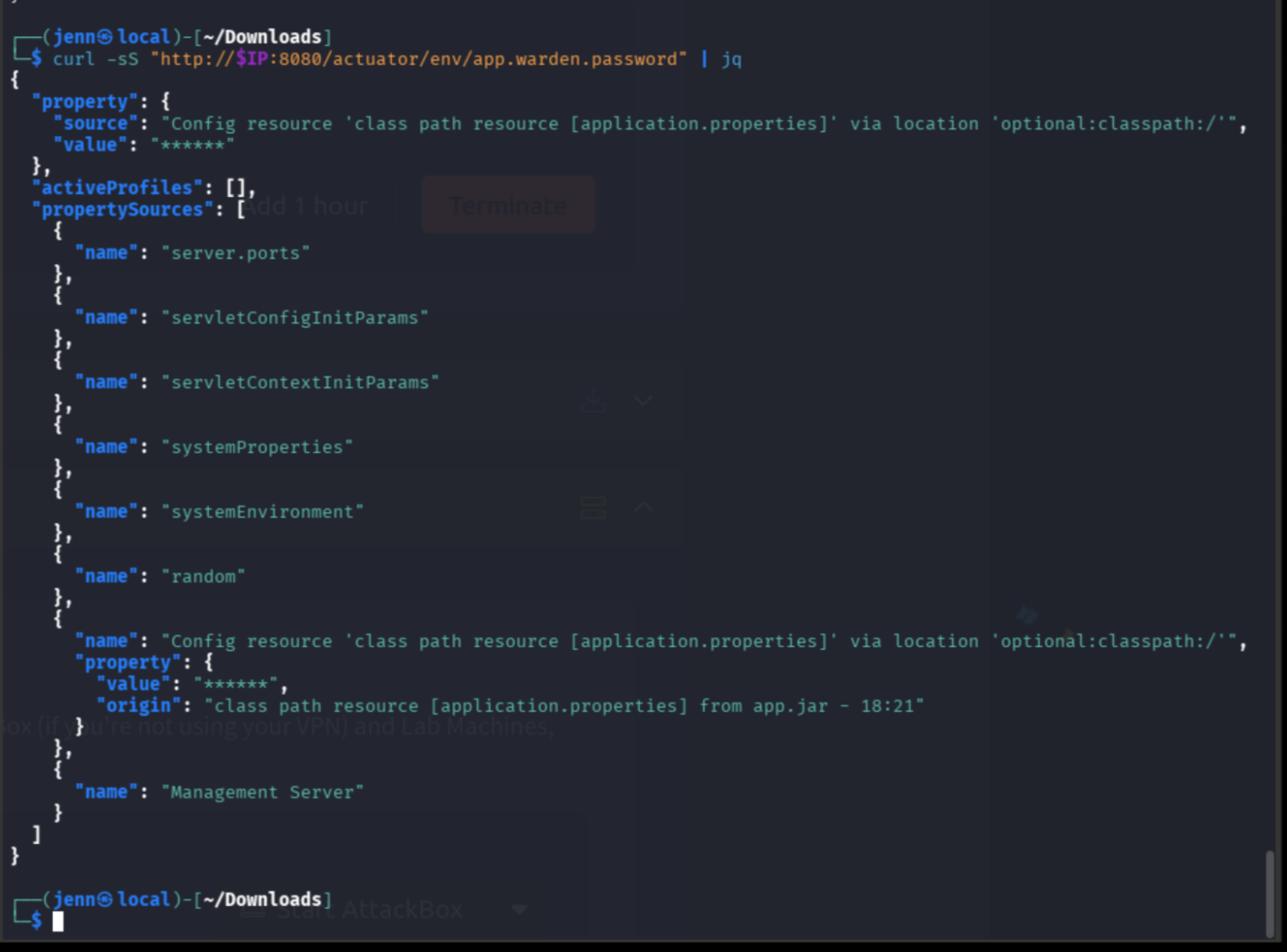Open dropdown arrow beside Start AttackBox
The image size is (1287, 952).
(x=520, y=909)
